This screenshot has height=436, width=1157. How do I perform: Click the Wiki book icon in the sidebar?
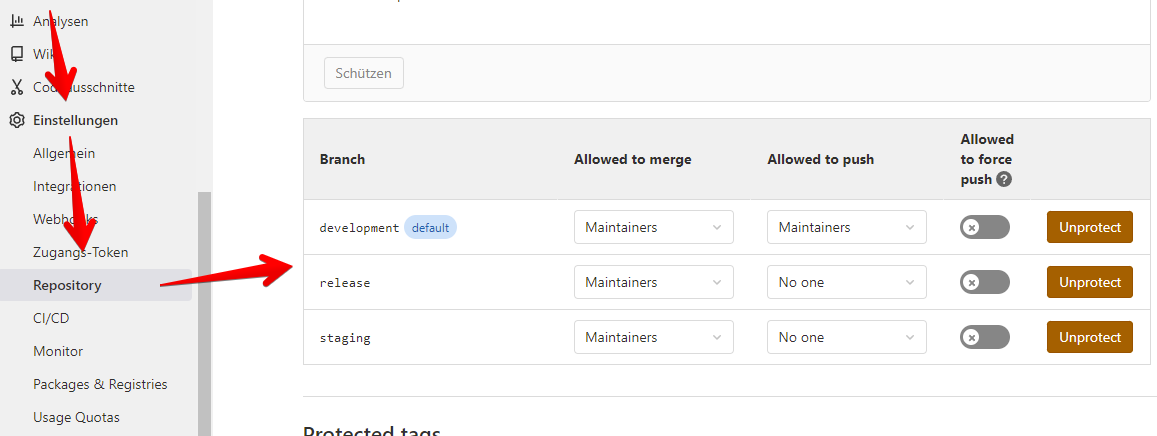17,54
